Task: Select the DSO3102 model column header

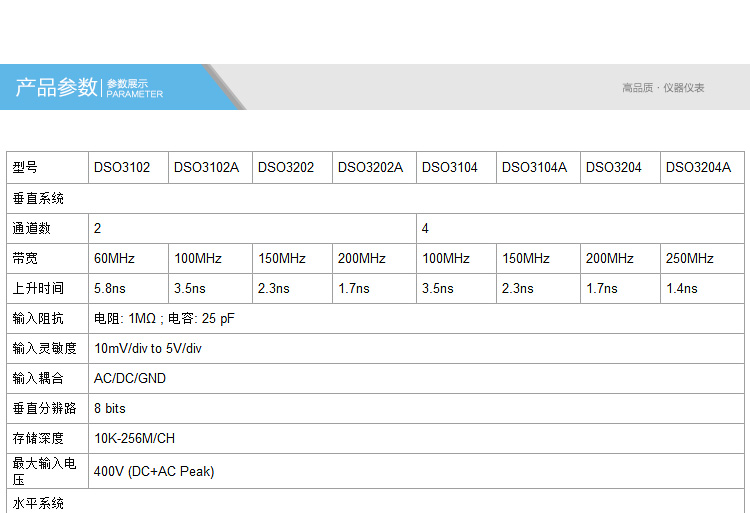Action: tap(122, 168)
